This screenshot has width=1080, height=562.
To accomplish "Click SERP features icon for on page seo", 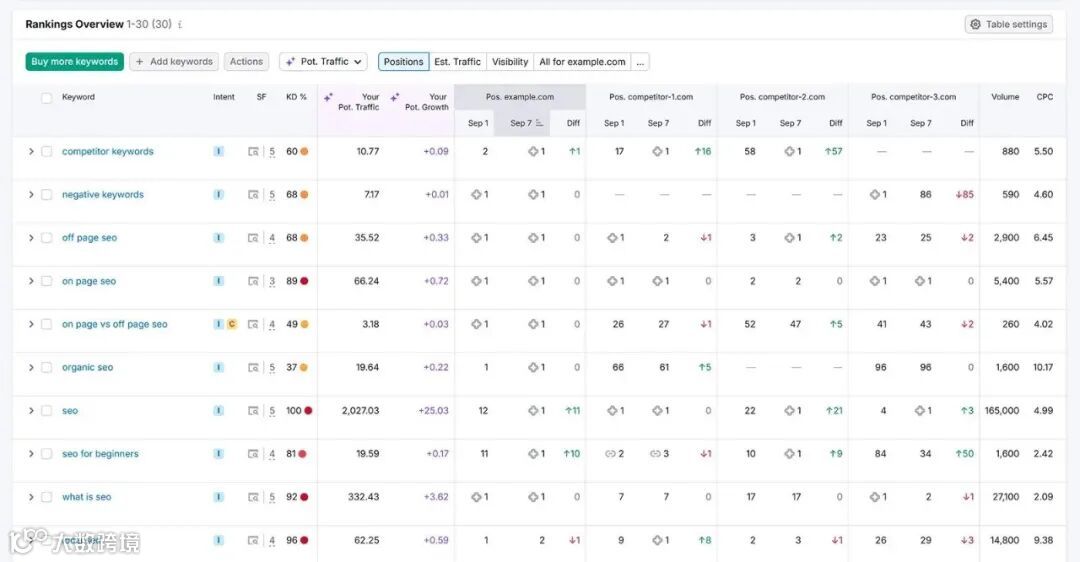I will coord(253,281).
